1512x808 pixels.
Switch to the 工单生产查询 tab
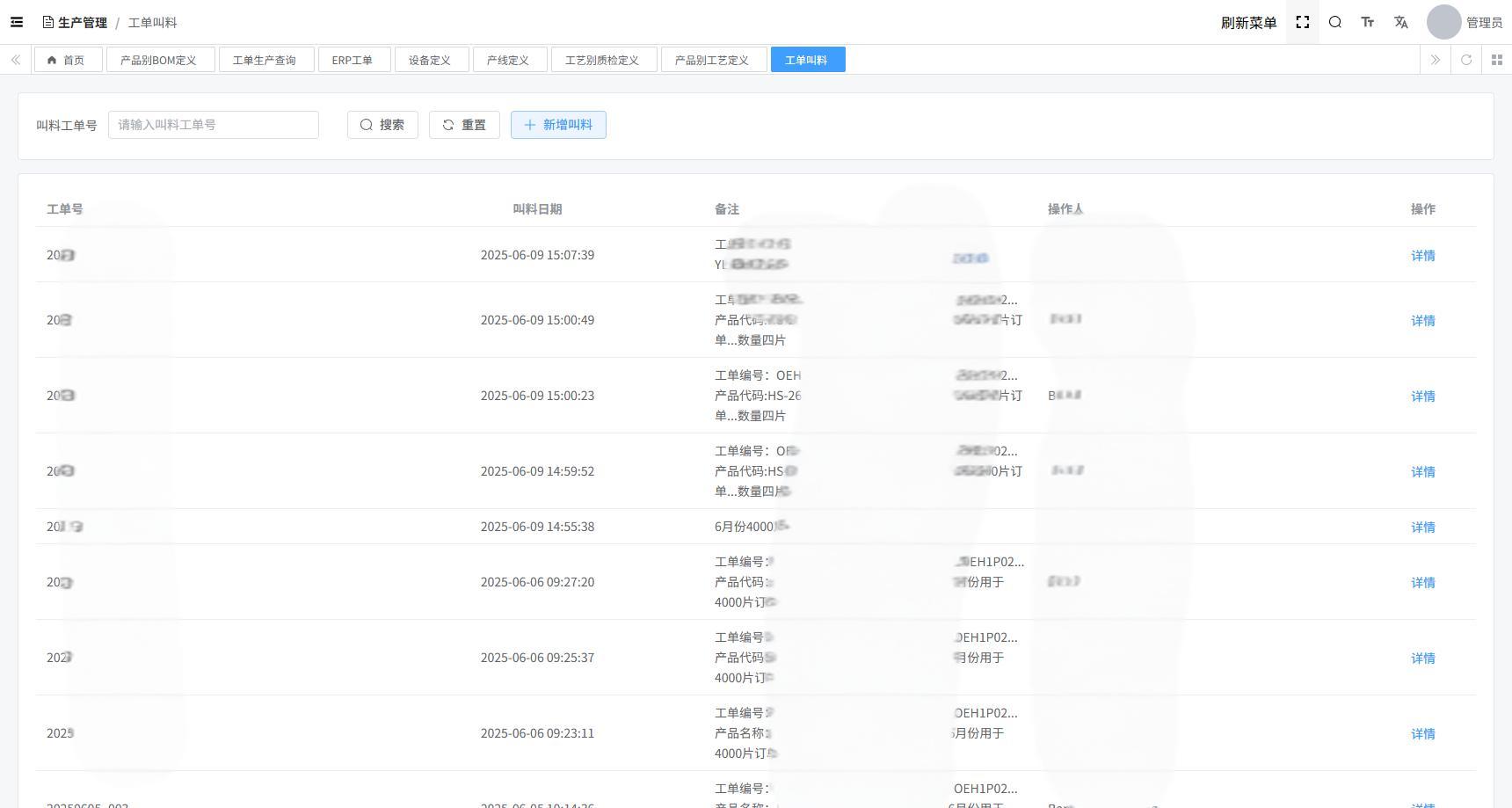click(x=265, y=60)
